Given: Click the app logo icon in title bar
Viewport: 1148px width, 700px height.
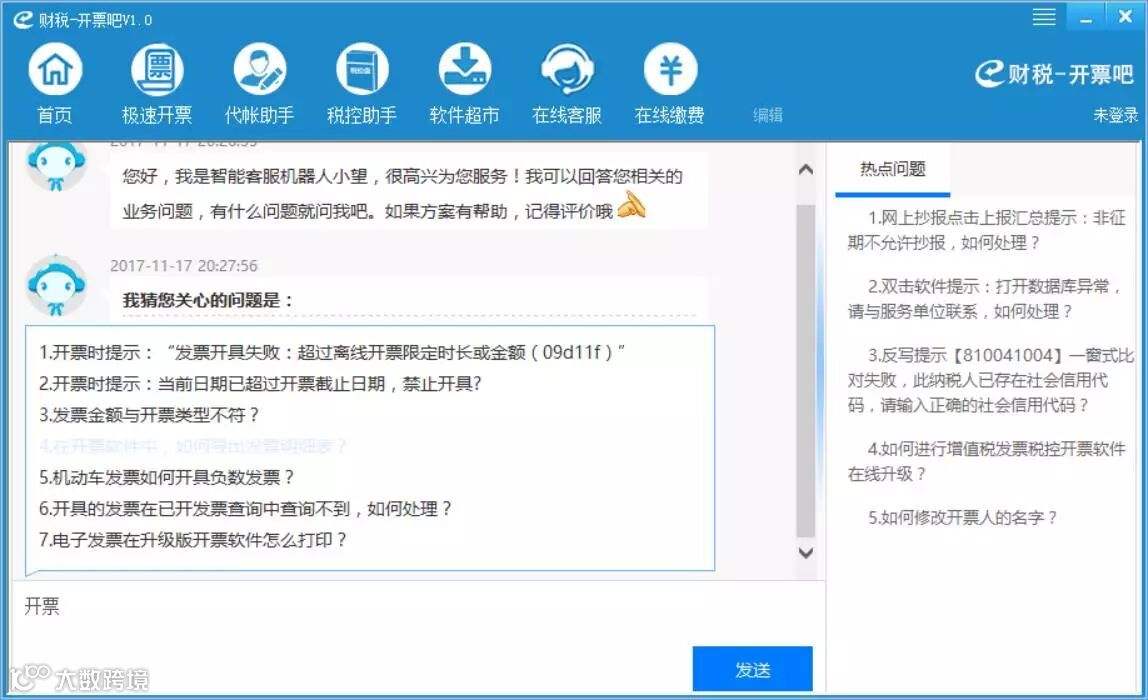Looking at the screenshot, I should 23,19.
